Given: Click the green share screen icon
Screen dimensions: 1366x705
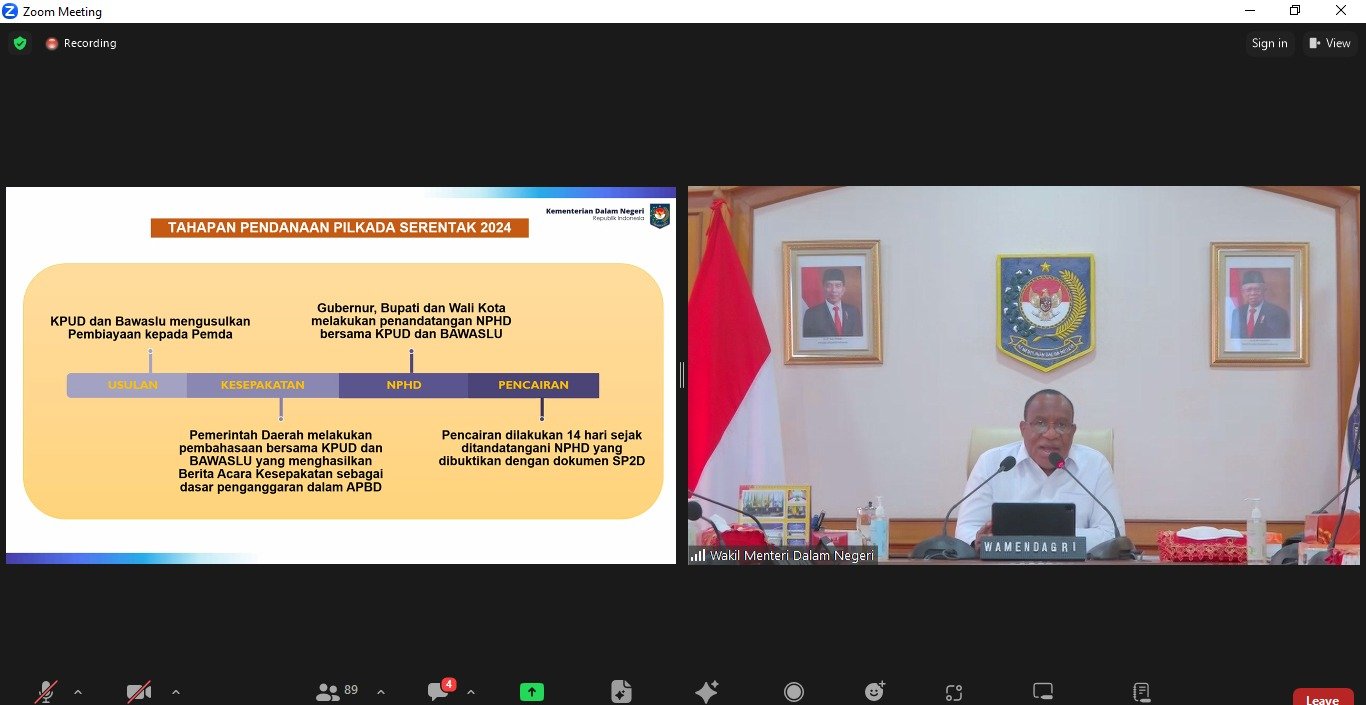Looking at the screenshot, I should click(x=532, y=691).
